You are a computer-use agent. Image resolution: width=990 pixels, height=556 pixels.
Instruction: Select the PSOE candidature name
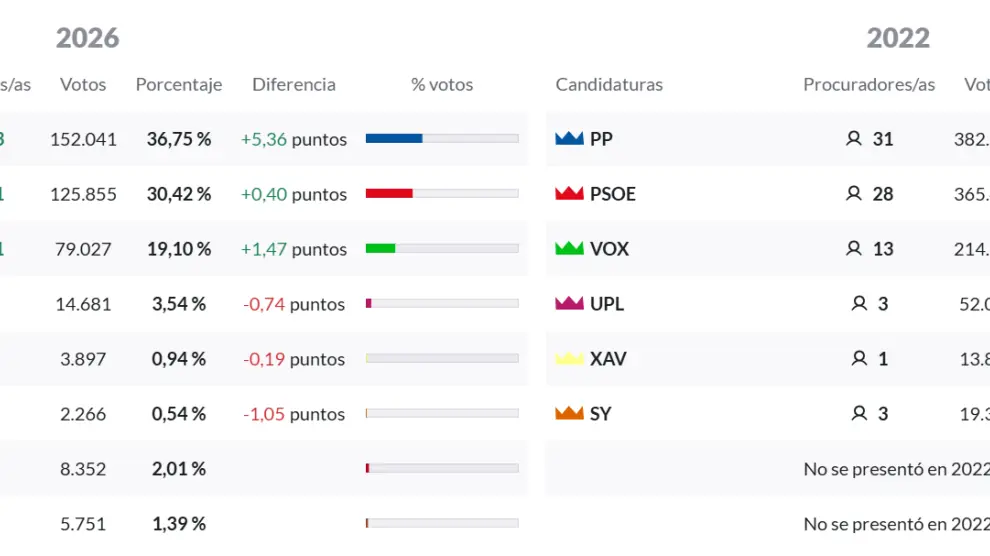613,194
